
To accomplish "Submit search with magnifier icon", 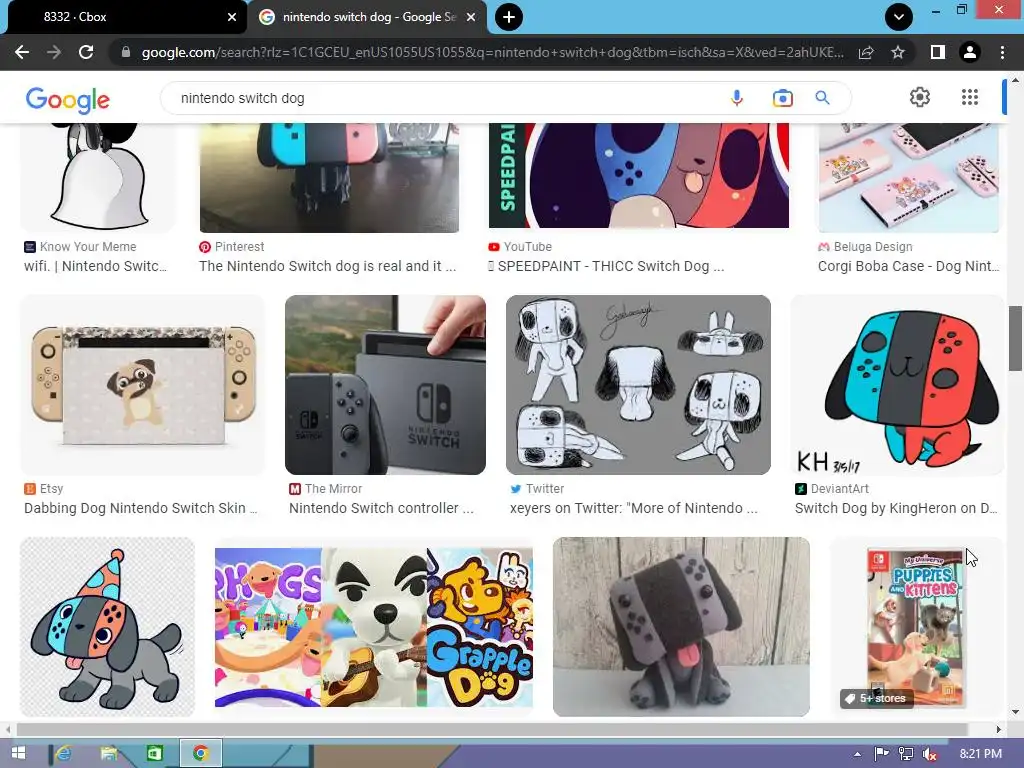I will tap(822, 98).
